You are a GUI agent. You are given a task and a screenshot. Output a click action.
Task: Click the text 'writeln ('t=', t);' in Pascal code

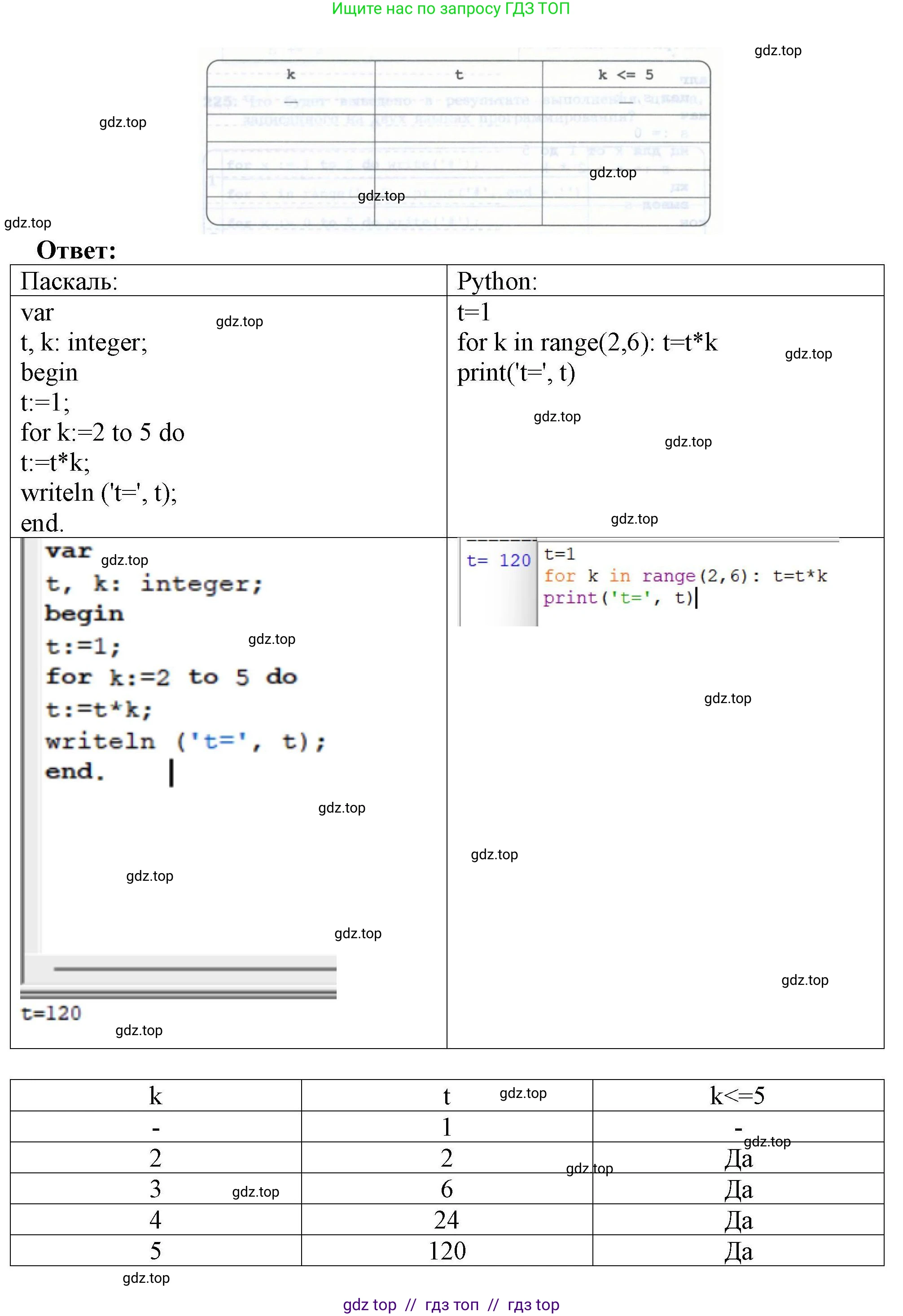(x=99, y=493)
